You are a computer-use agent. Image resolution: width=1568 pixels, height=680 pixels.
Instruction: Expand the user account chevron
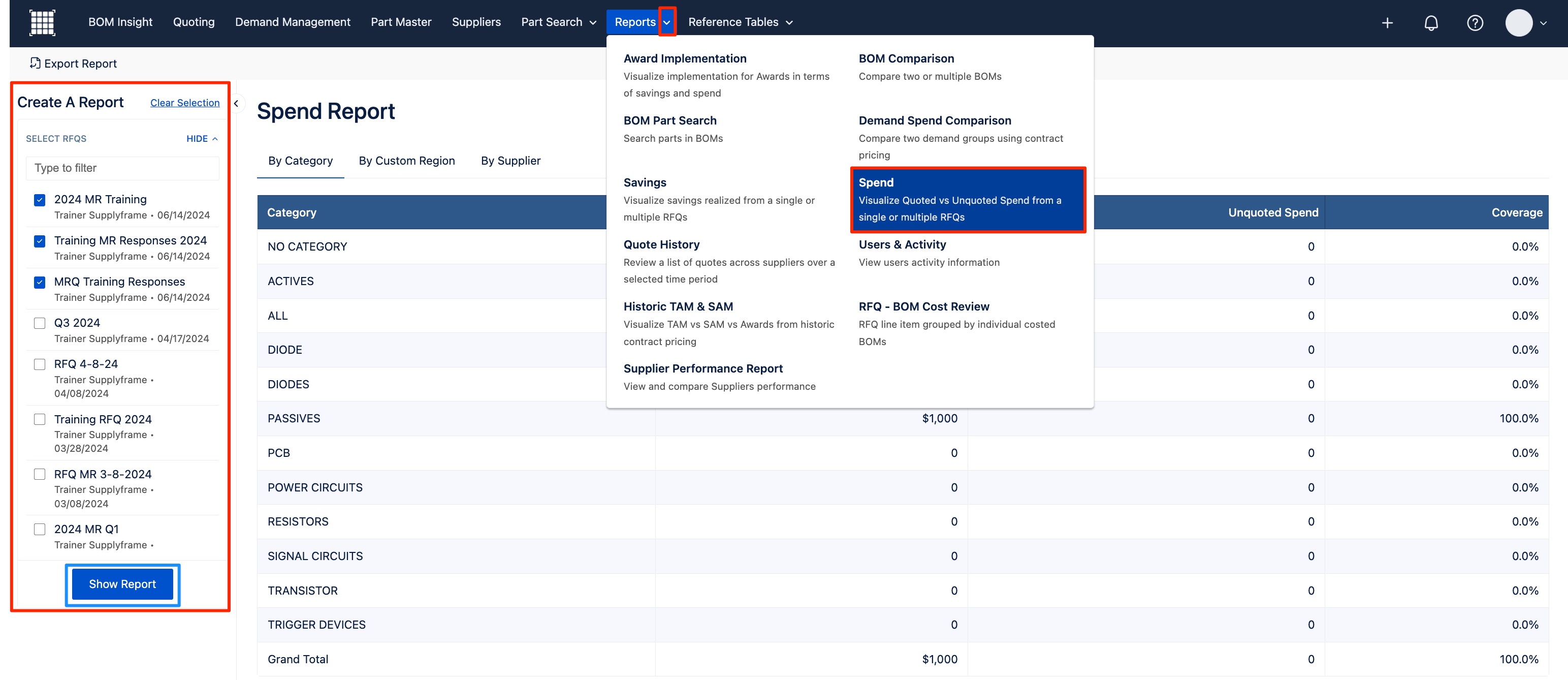1543,23
